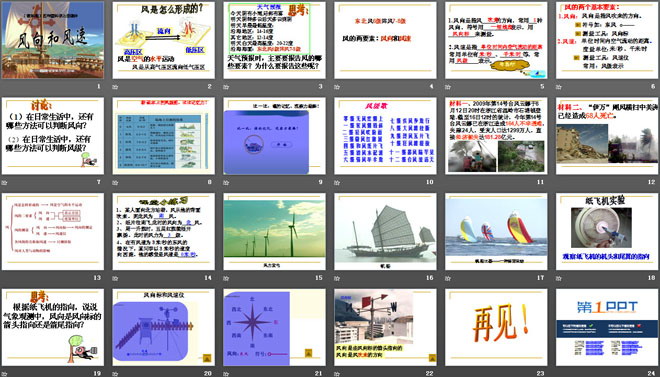The height and width of the screenshot is (377, 660).
Task: Select slide 11 typhoon material one thumbnail
Action: (x=496, y=136)
